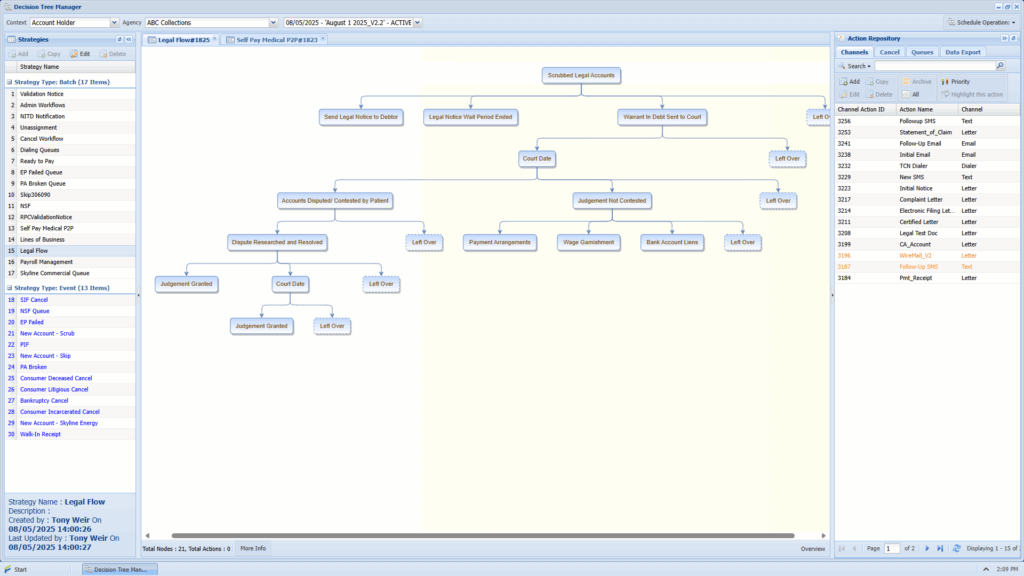Screen dimensions: 1024x576
Task: Collapse the Strategies panel with the arrow icon
Action: coord(129,39)
